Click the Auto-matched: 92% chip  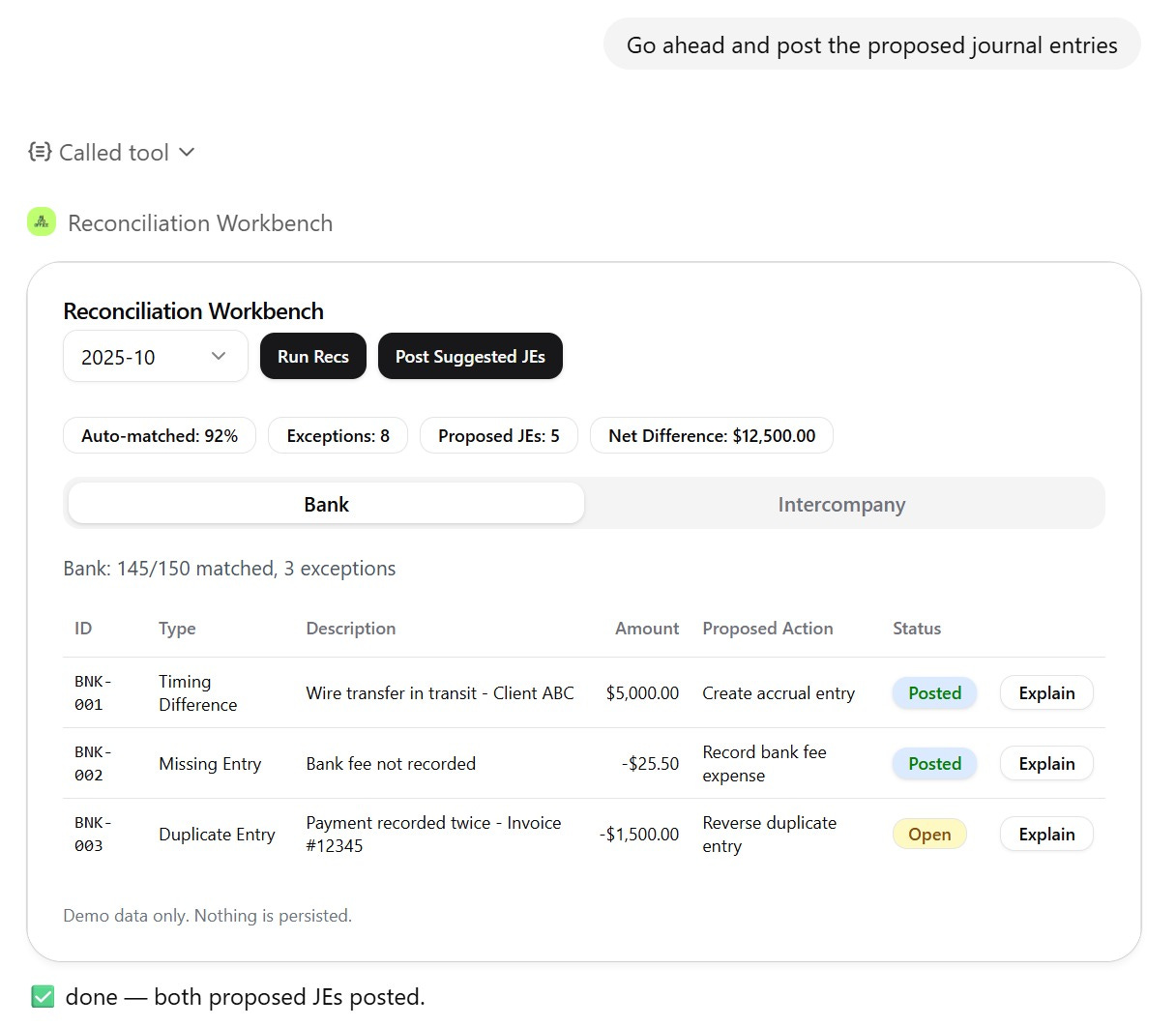click(160, 435)
